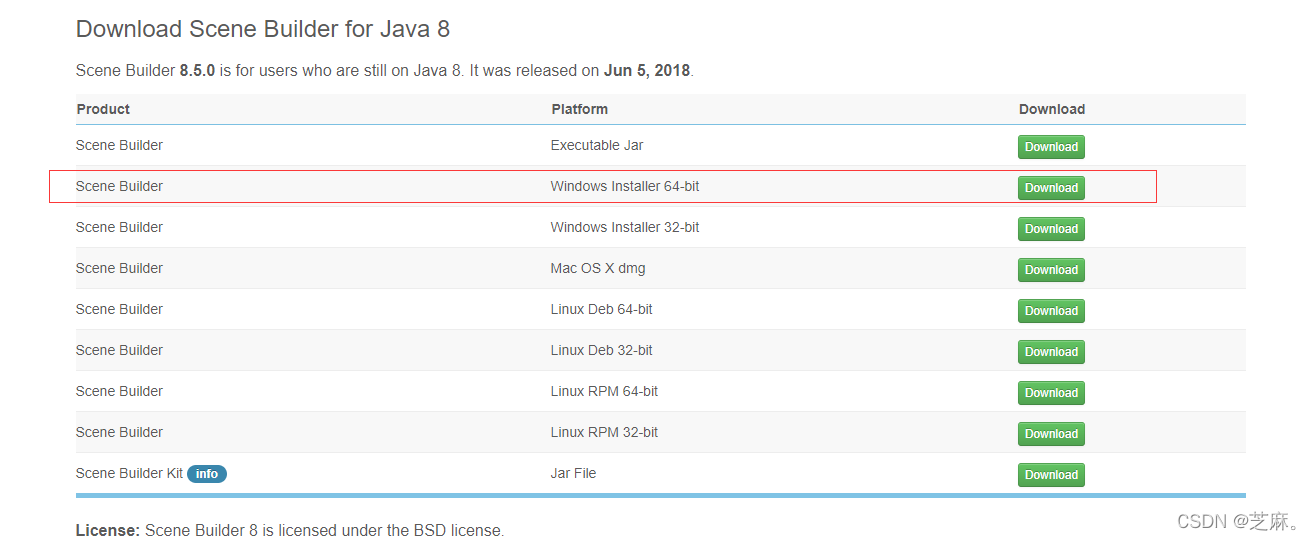Click the "License:" label text
The width and height of the screenshot is (1311, 540).
point(108,530)
